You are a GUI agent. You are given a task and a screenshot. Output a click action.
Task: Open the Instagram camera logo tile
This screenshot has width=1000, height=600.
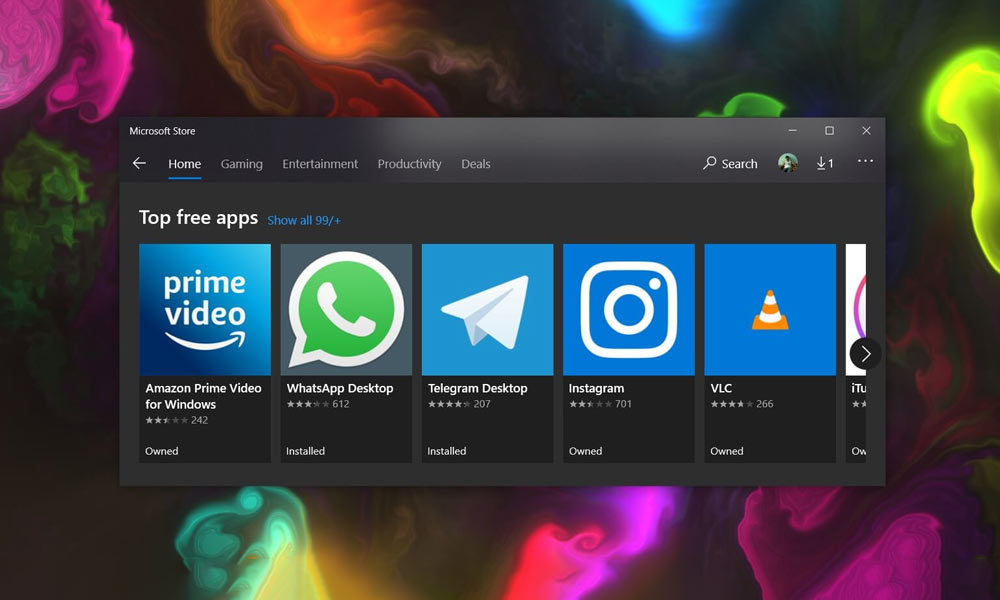click(629, 309)
